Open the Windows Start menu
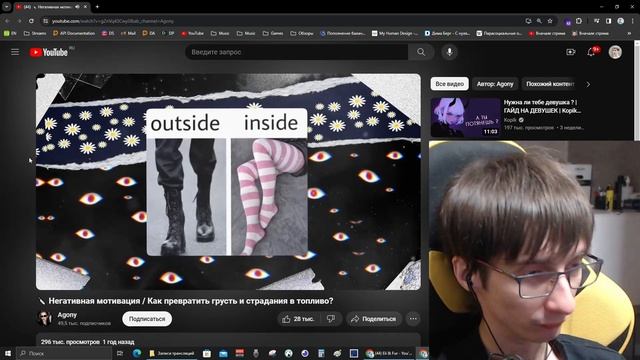This screenshot has height=360, width=640. pos(7,353)
